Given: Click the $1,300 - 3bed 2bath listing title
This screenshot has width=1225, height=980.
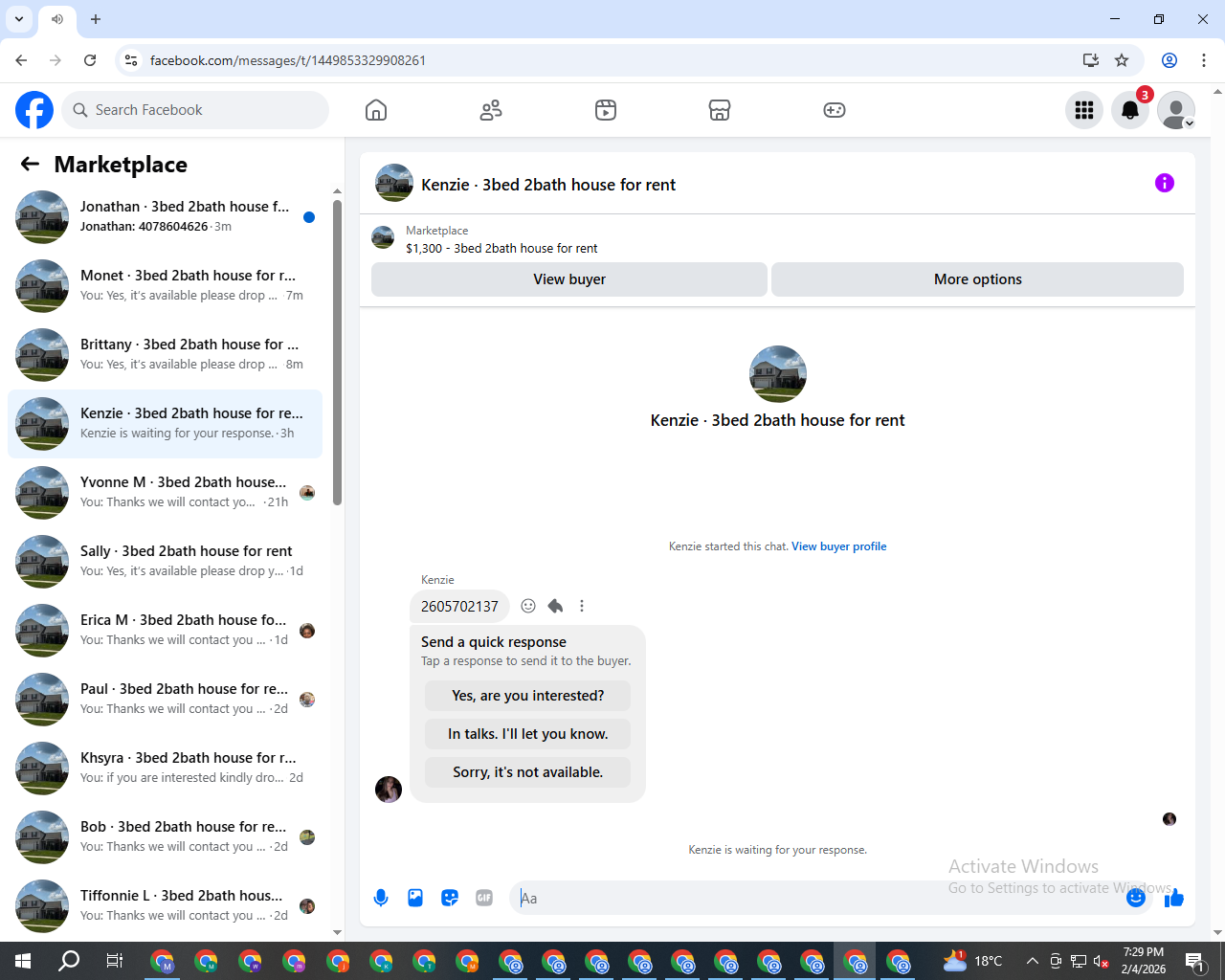Looking at the screenshot, I should pos(501,248).
